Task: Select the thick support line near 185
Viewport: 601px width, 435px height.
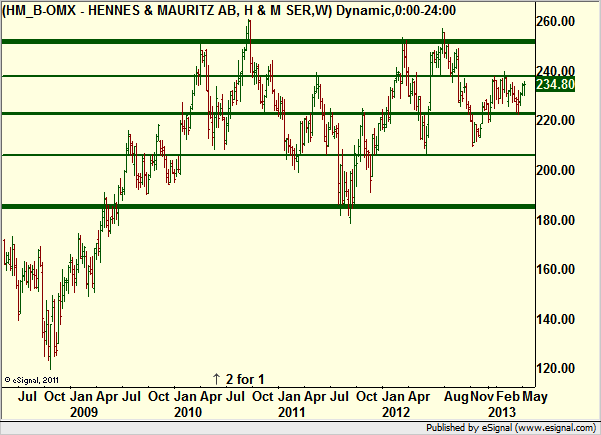Action: click(x=268, y=207)
